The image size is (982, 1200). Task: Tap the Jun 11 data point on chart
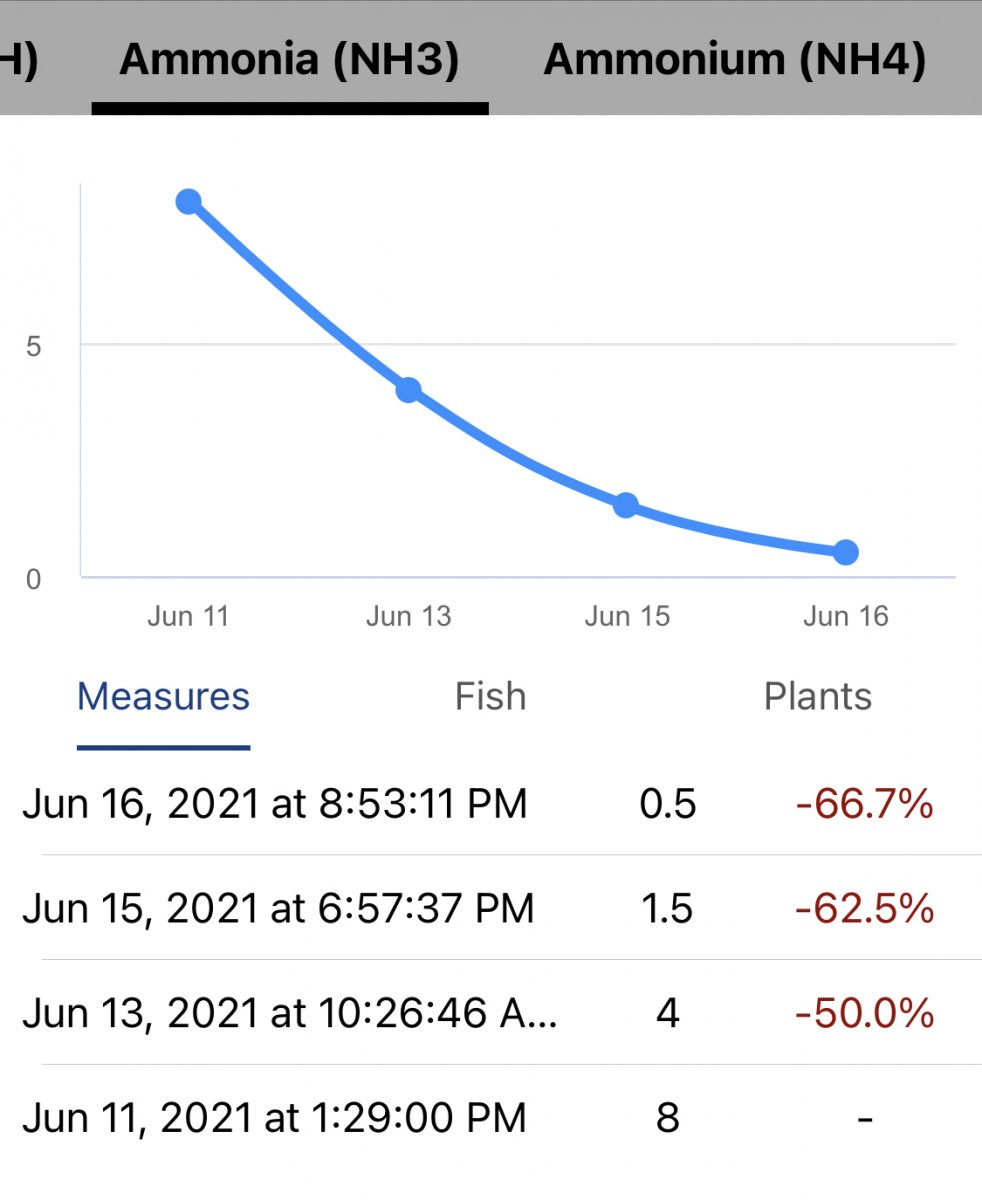click(x=188, y=202)
